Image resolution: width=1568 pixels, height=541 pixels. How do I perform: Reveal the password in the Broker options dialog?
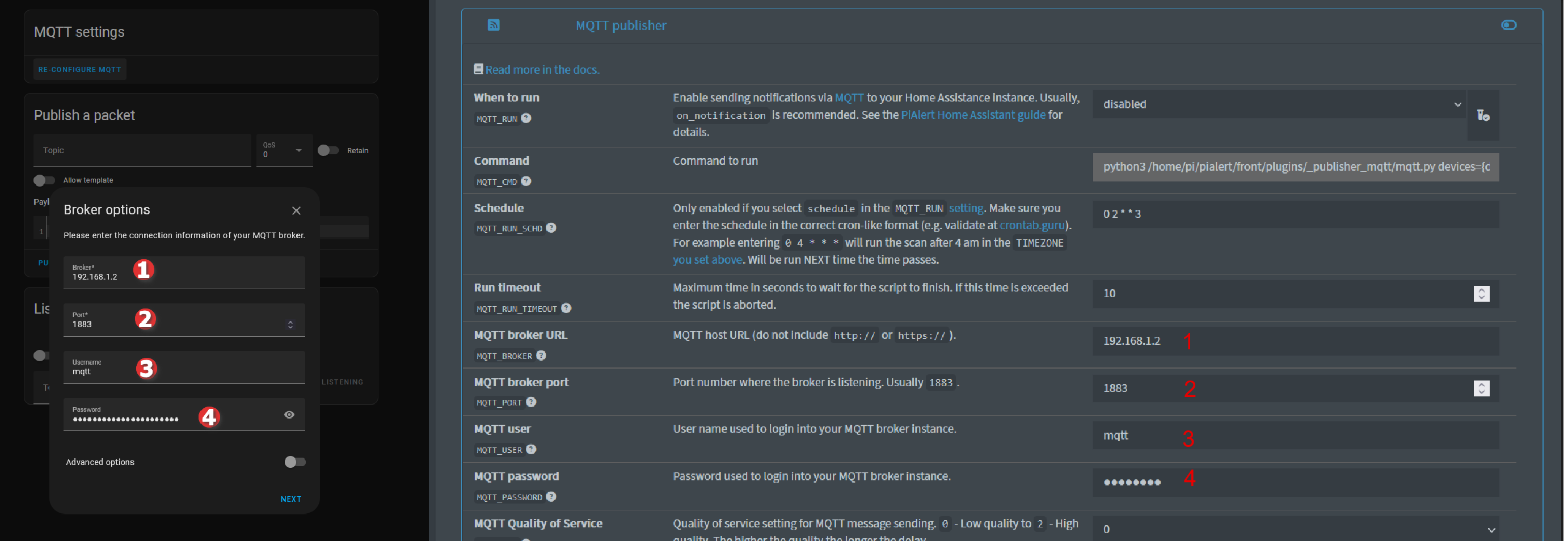coord(289,415)
